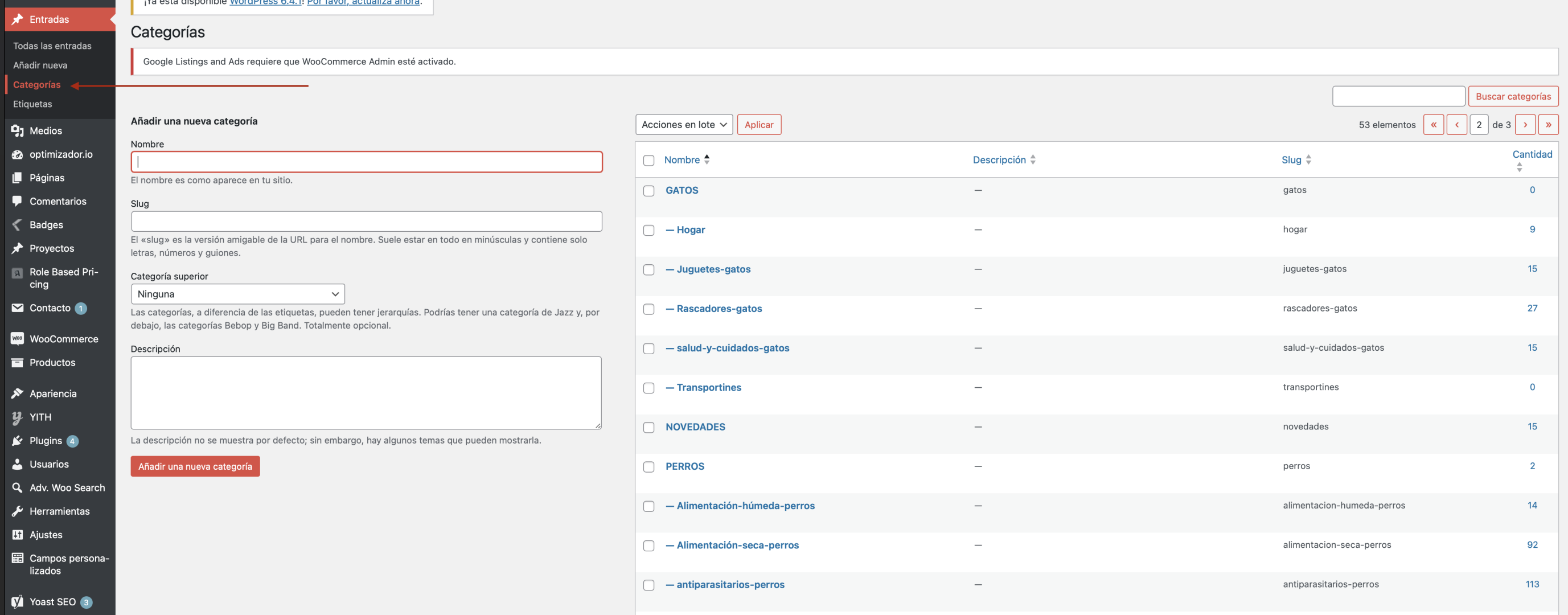Click the Herramientas wrench icon
Image resolution: width=1568 pixels, height=615 pixels.
[17, 511]
